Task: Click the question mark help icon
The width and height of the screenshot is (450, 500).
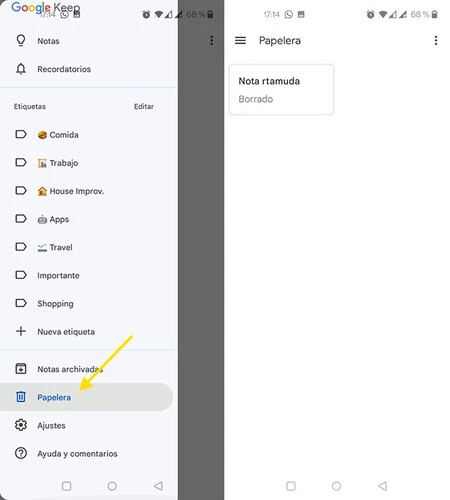Action: (21, 453)
